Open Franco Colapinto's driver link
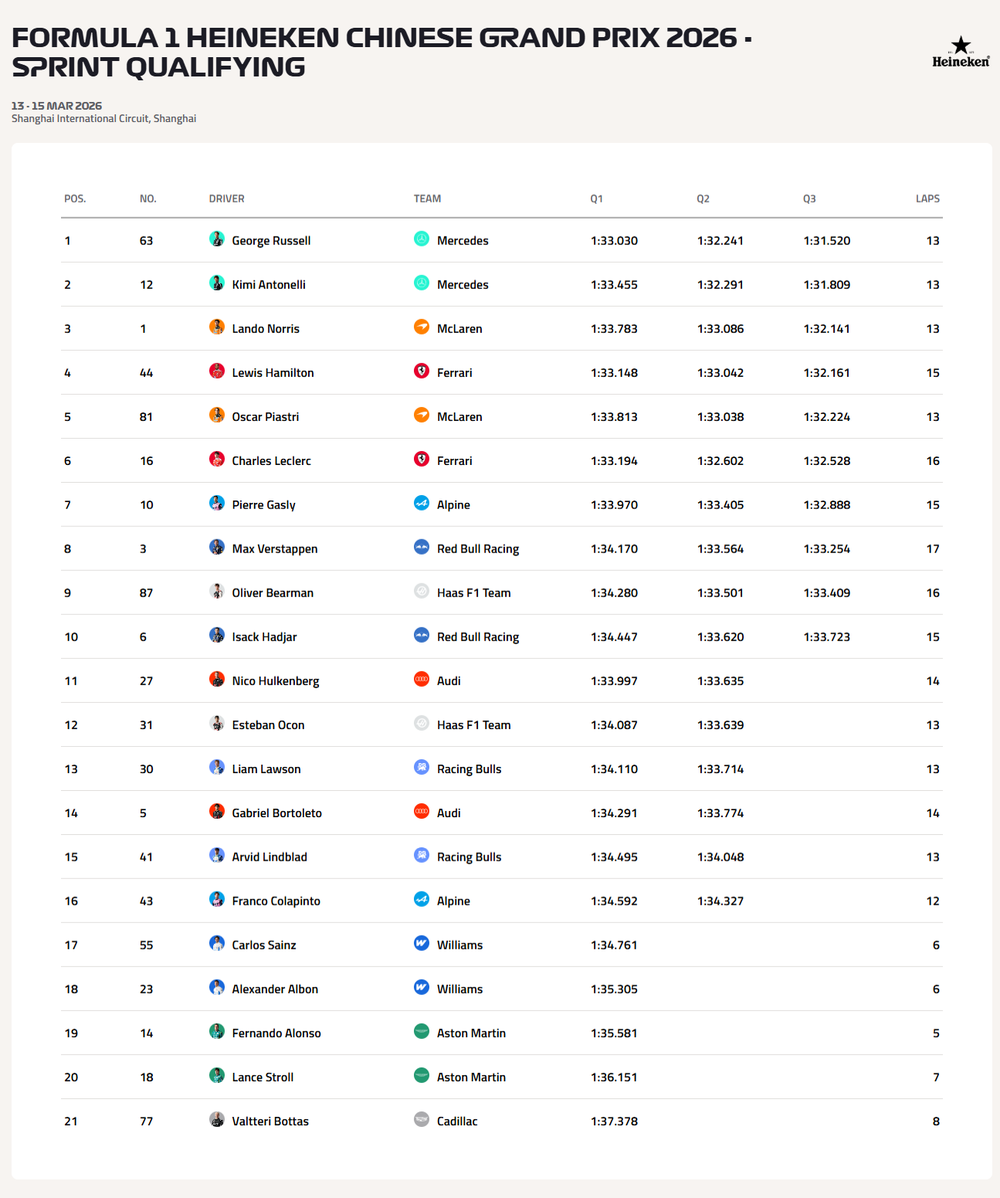 click(276, 902)
